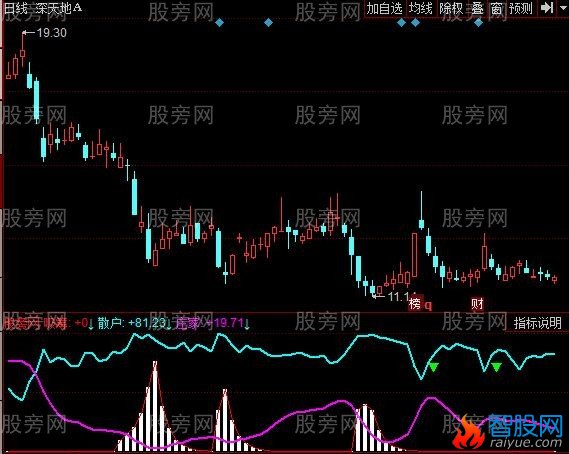The image size is (569, 454).
Task: Open the 预测 forecast button
Action: (521, 8)
